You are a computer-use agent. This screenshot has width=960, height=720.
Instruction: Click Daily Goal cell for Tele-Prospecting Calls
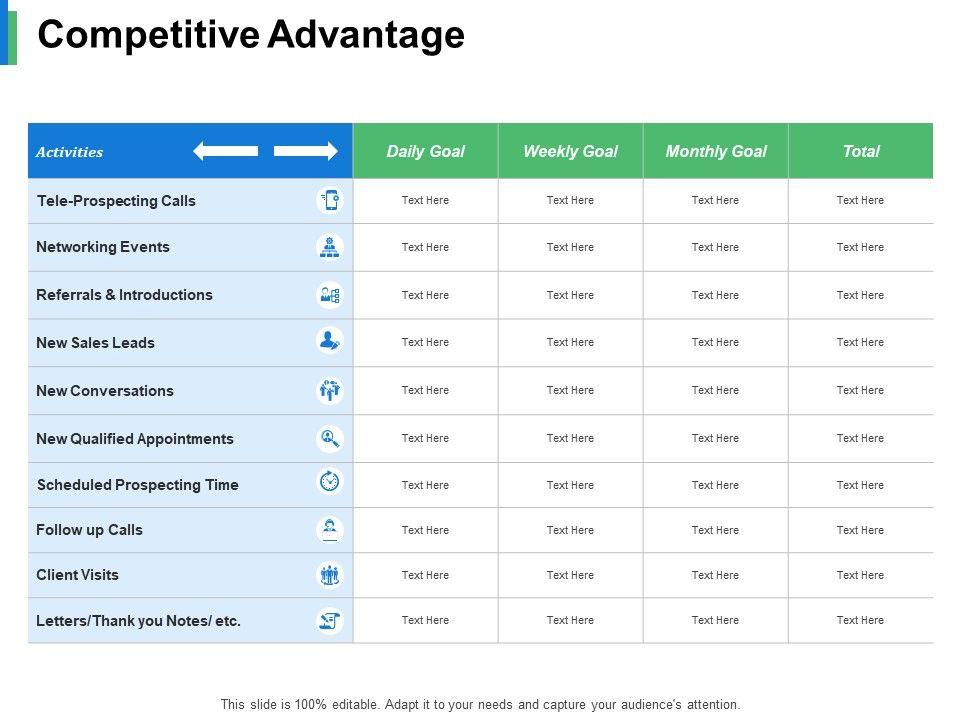425,200
